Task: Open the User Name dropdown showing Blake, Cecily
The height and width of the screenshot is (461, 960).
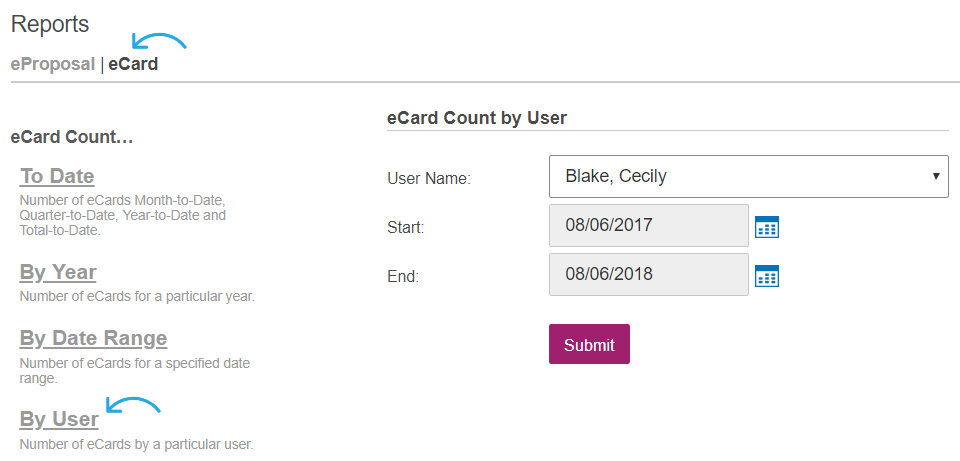Action: [749, 176]
